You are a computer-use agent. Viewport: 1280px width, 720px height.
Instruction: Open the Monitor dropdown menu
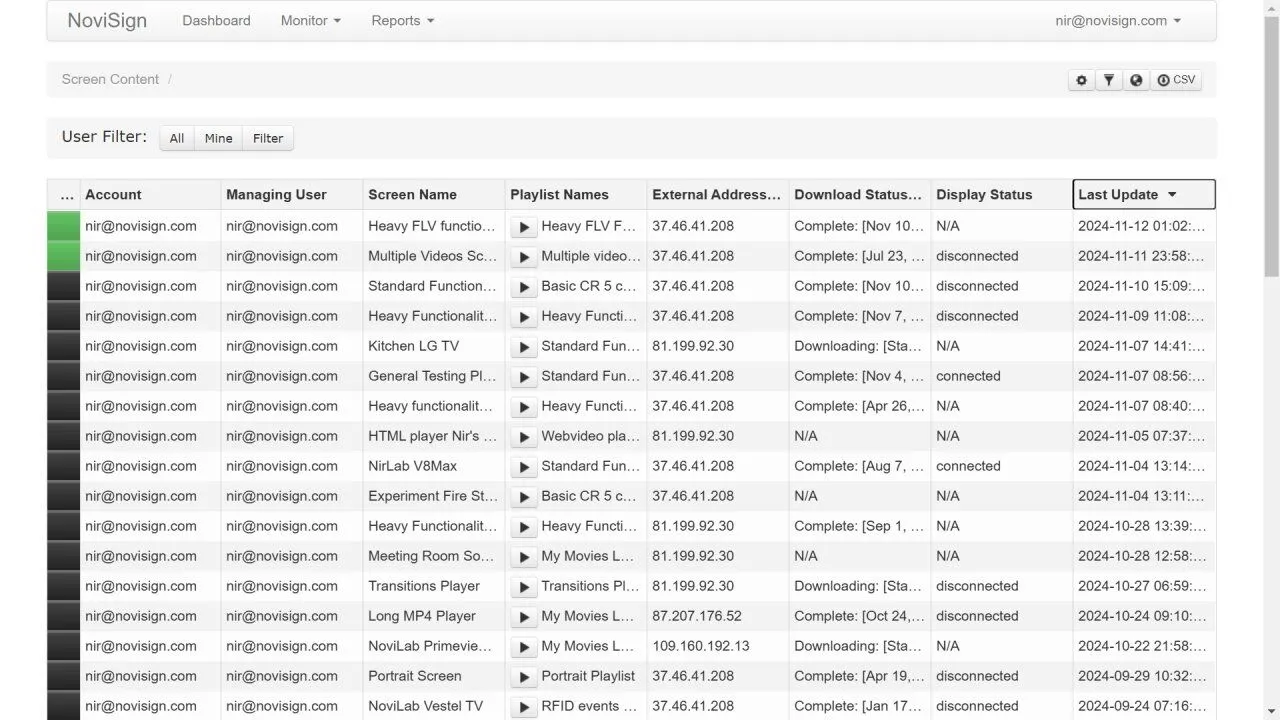point(310,20)
